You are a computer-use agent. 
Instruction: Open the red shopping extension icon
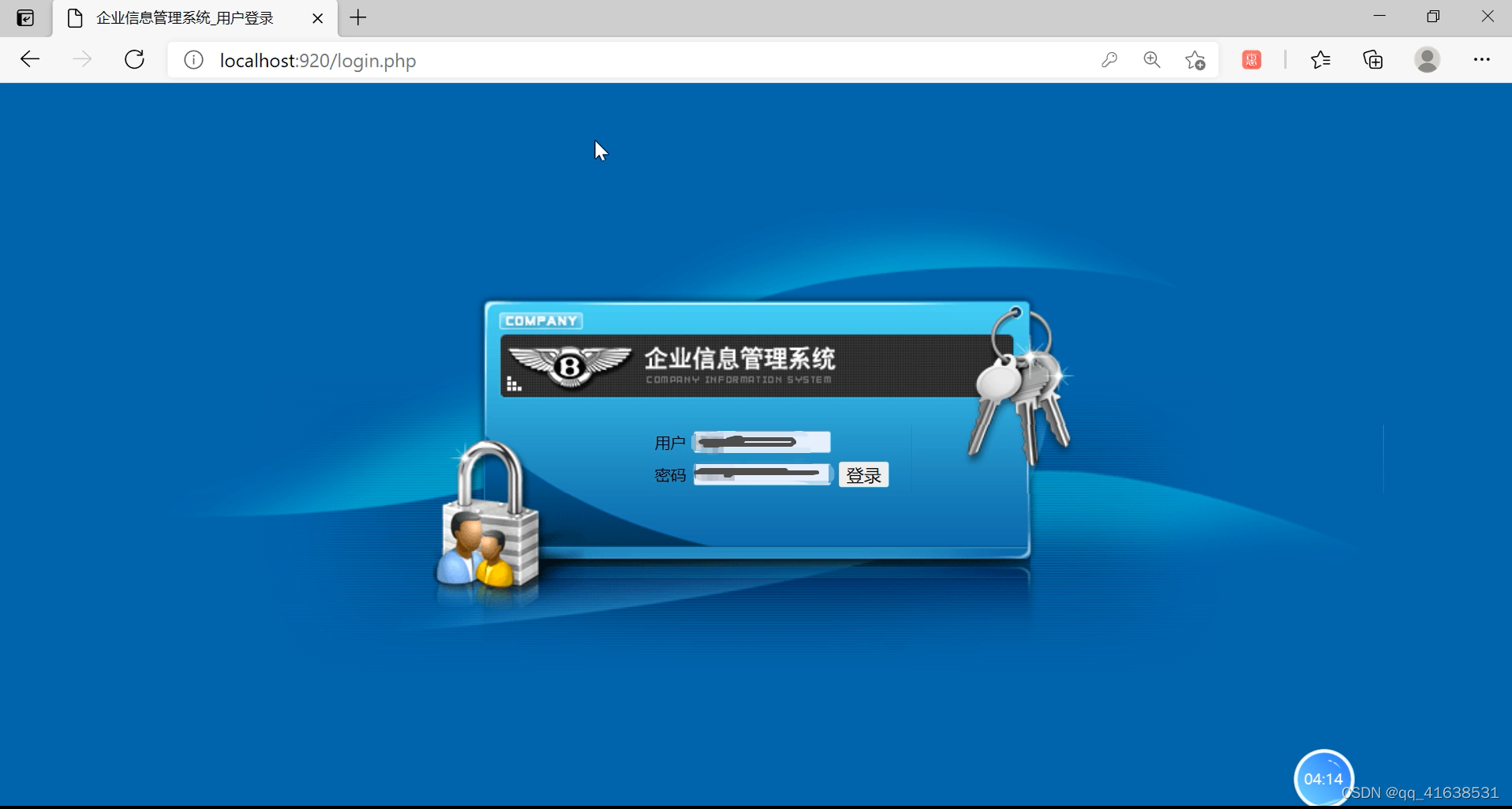tap(1252, 60)
